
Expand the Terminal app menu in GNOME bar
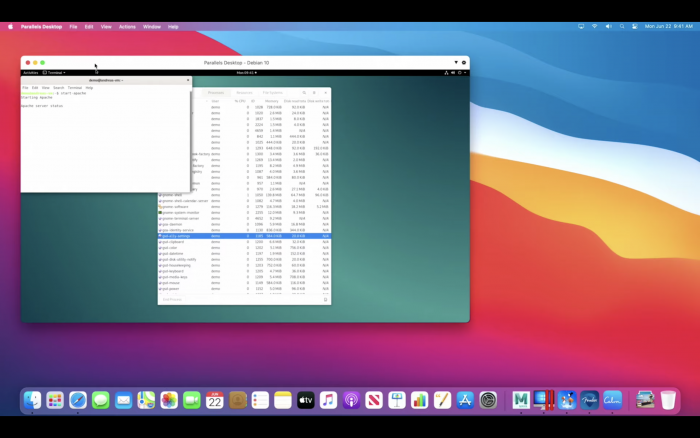(54, 72)
